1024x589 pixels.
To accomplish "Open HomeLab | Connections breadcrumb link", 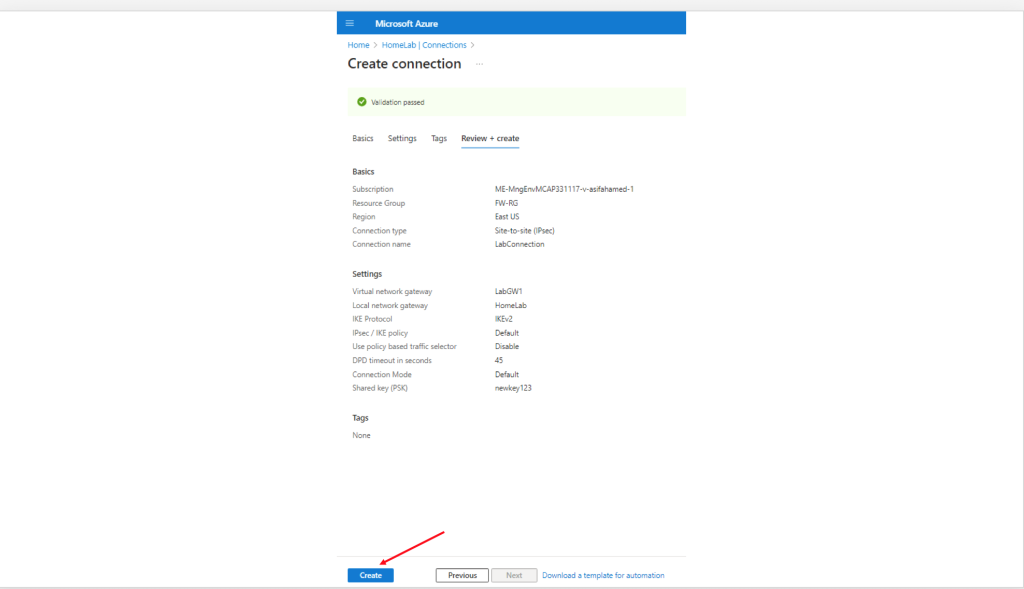I will (424, 45).
